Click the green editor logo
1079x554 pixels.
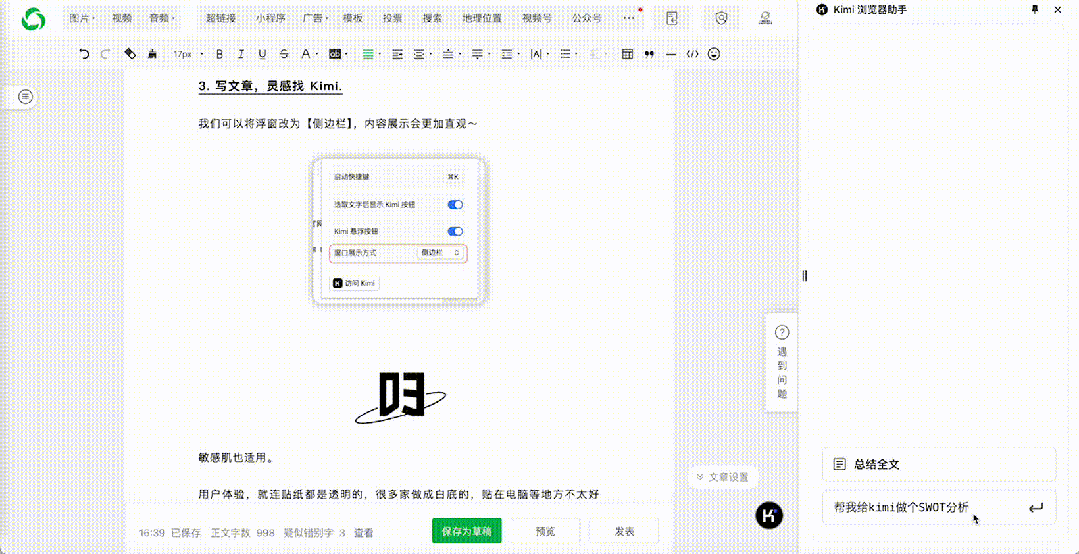pyautogui.click(x=32, y=19)
